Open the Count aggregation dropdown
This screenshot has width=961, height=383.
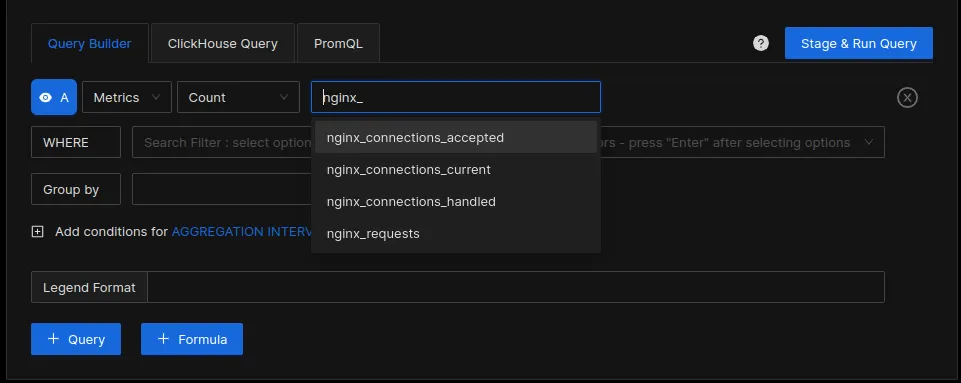238,97
